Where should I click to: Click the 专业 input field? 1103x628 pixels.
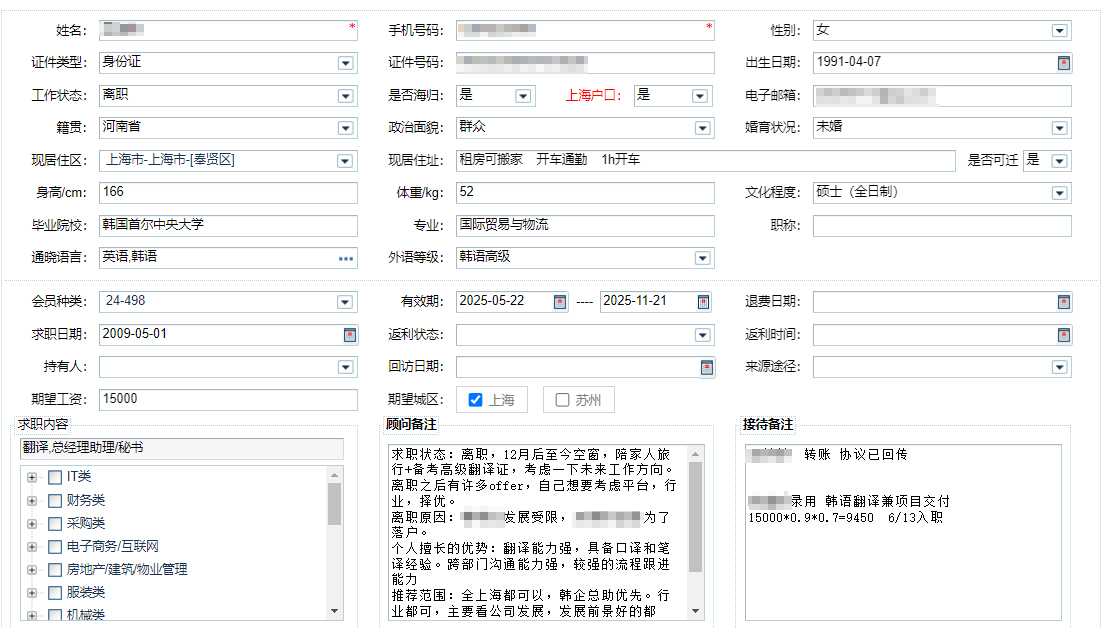pyautogui.click(x=585, y=225)
